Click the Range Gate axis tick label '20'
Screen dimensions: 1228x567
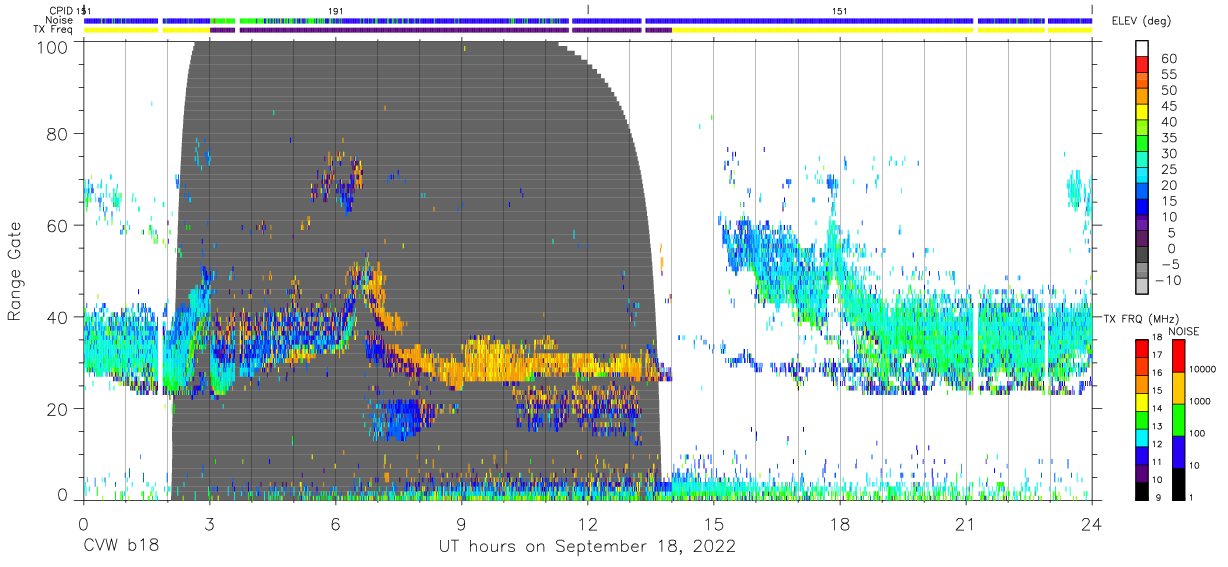click(57, 409)
